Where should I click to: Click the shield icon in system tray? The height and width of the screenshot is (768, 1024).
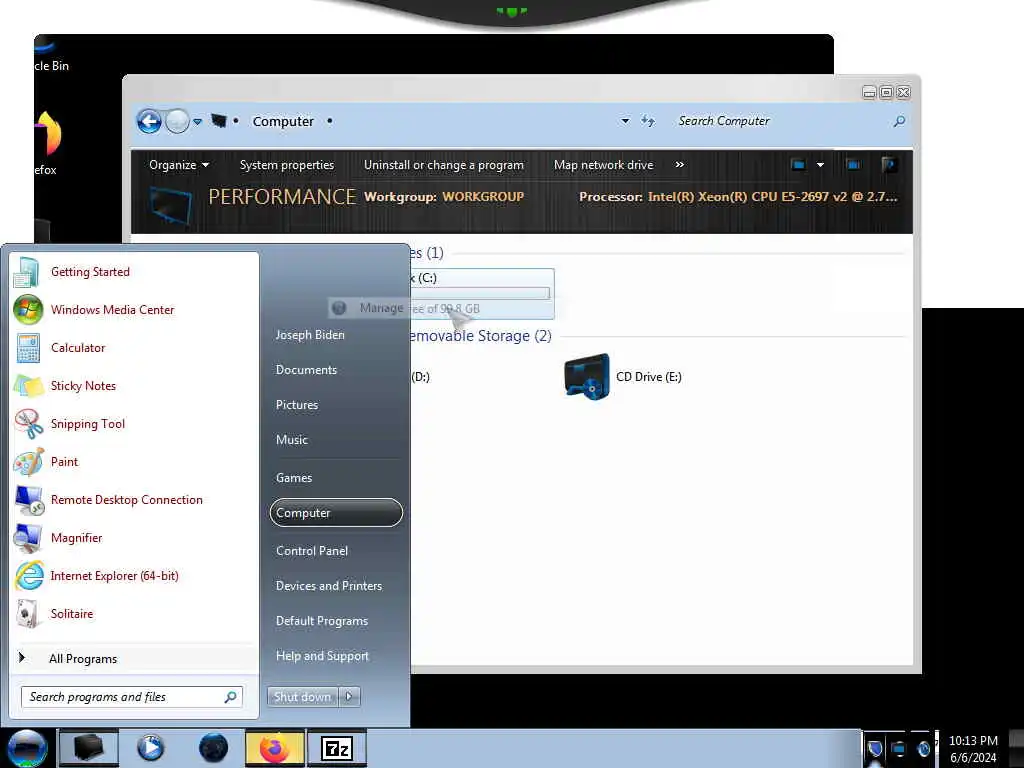point(874,748)
